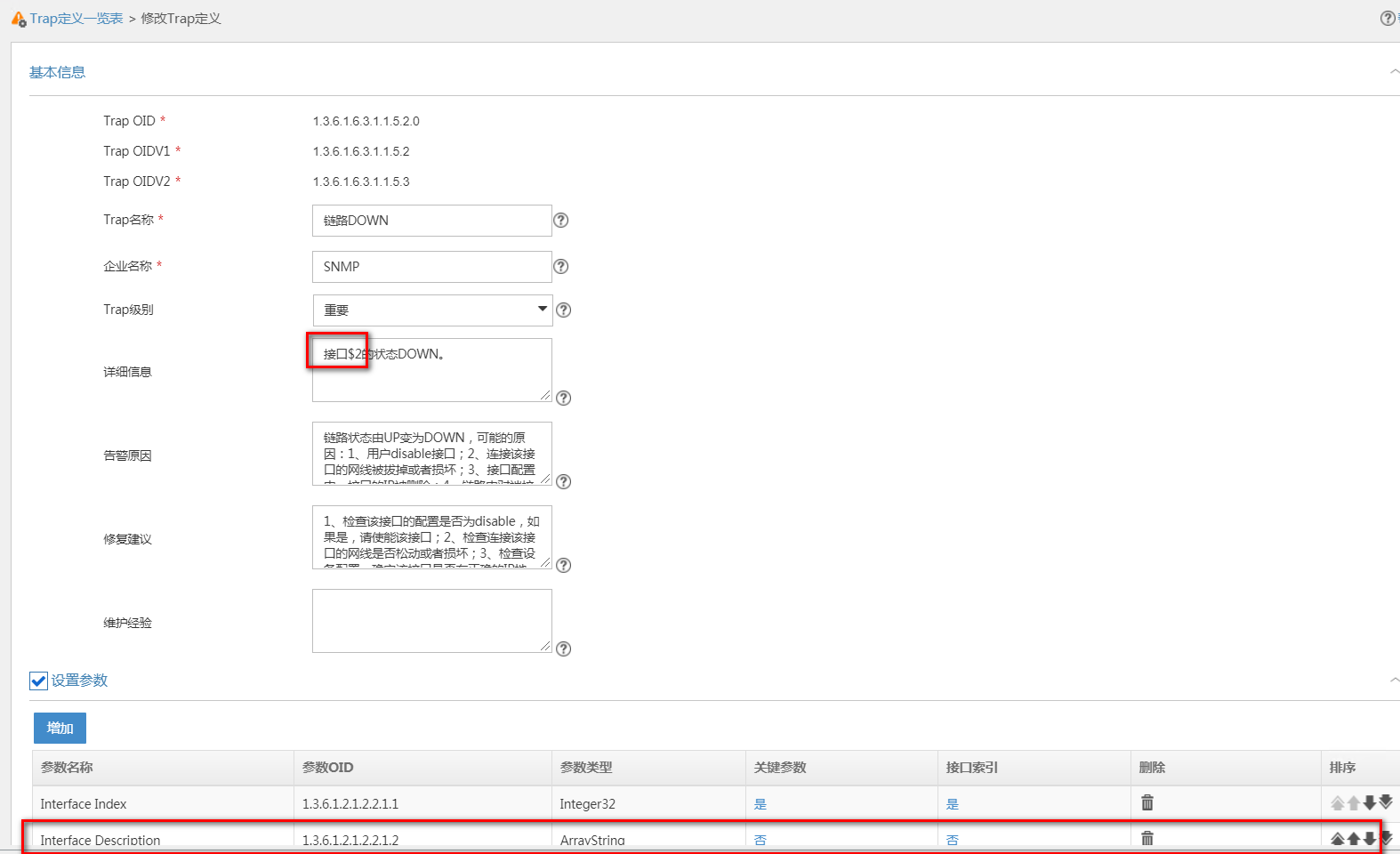Image resolution: width=1400 pixels, height=854 pixels.
Task: Move Interface Description up one row
Action: point(1354,839)
